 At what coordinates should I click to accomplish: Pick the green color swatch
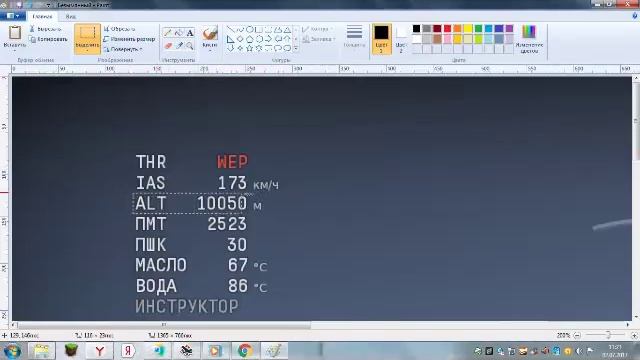478,29
